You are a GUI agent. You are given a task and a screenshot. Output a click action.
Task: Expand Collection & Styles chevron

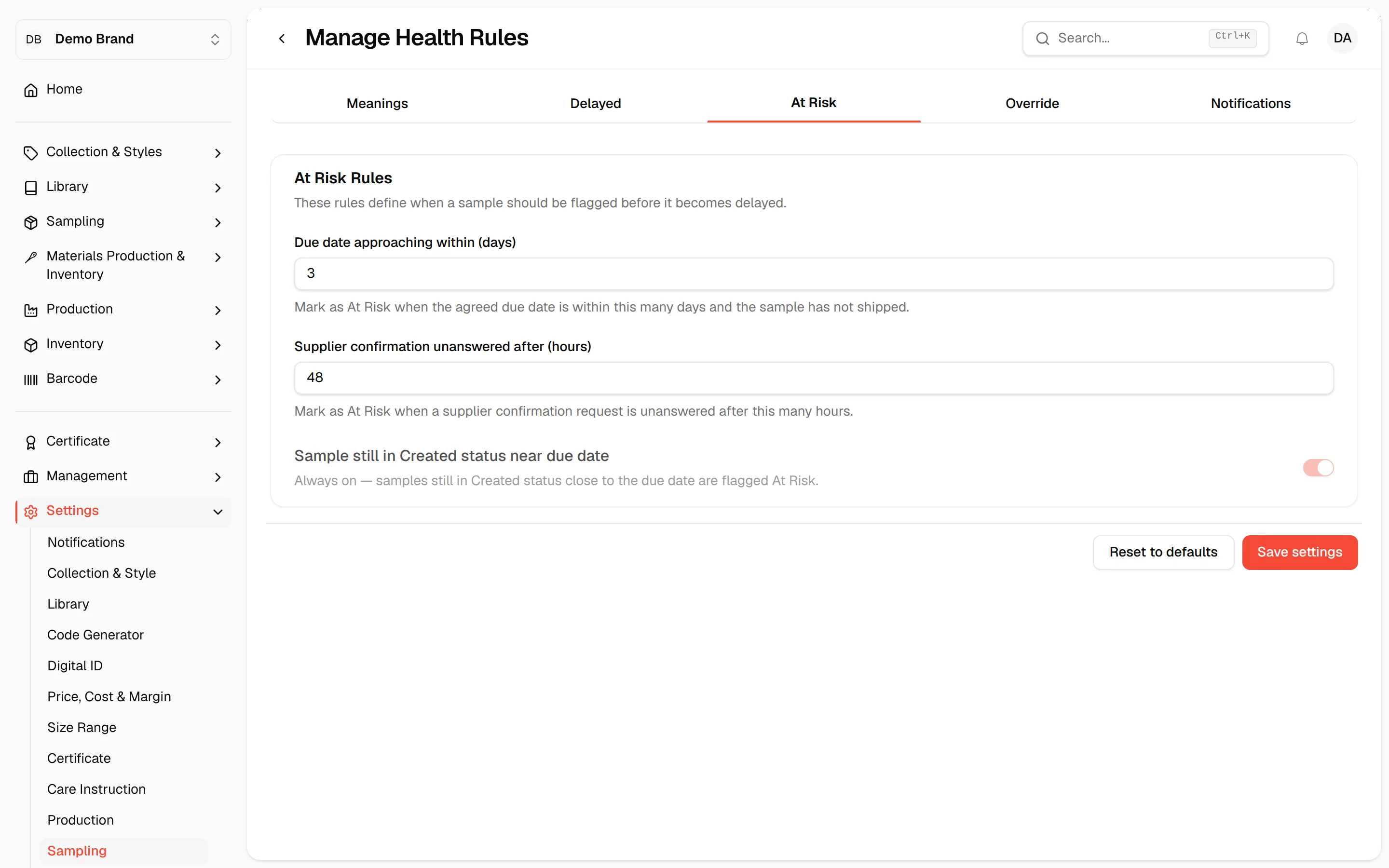218,153
